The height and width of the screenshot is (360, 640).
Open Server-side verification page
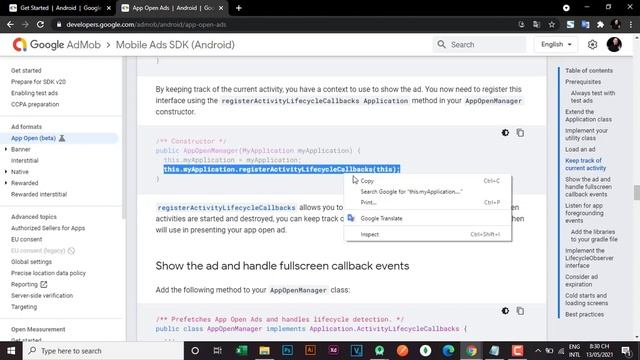[x=42, y=296]
